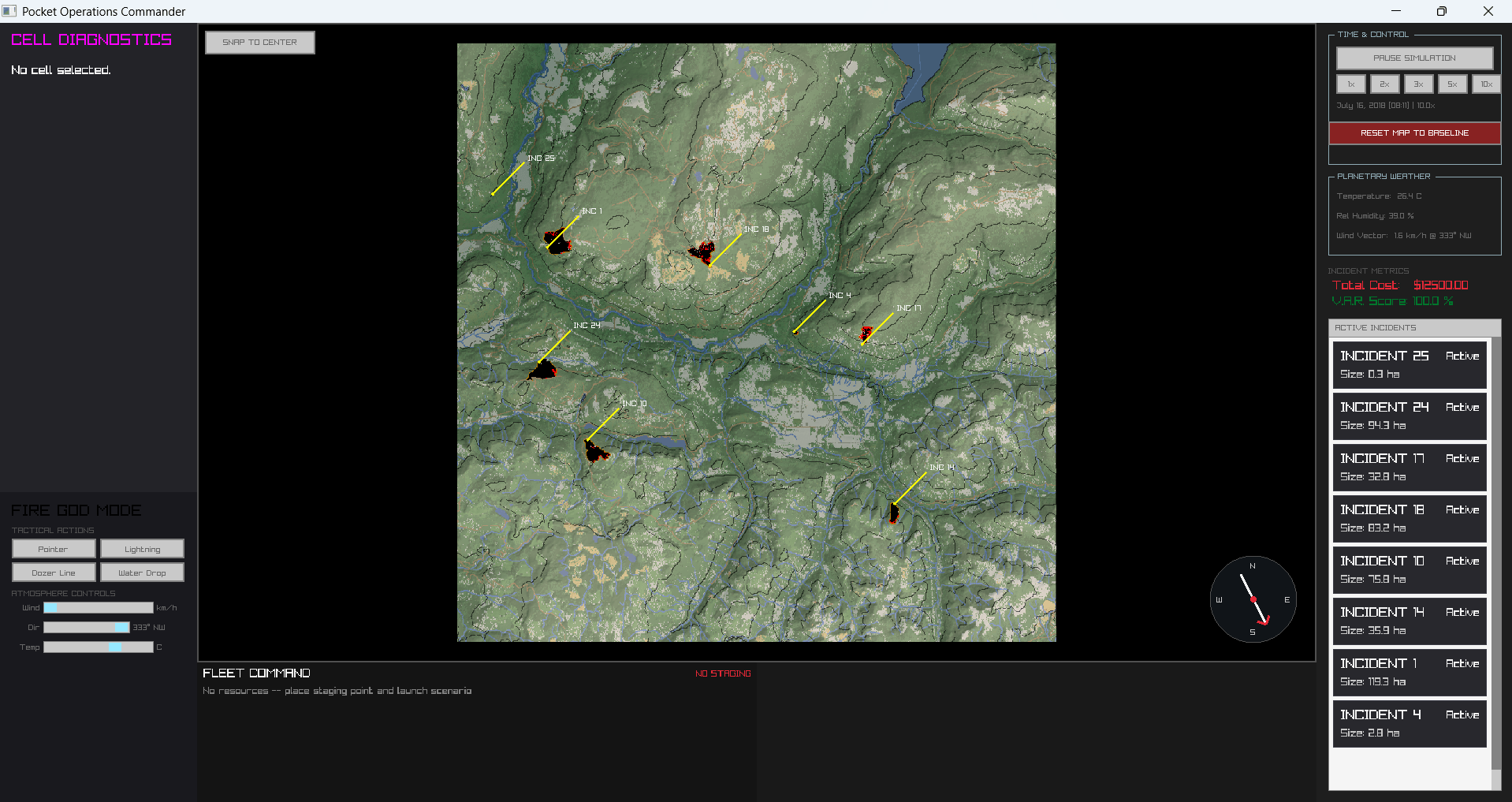Screen dimensions: 1512x802
Task: Click INC 14 map marker label
Action: pos(942,468)
